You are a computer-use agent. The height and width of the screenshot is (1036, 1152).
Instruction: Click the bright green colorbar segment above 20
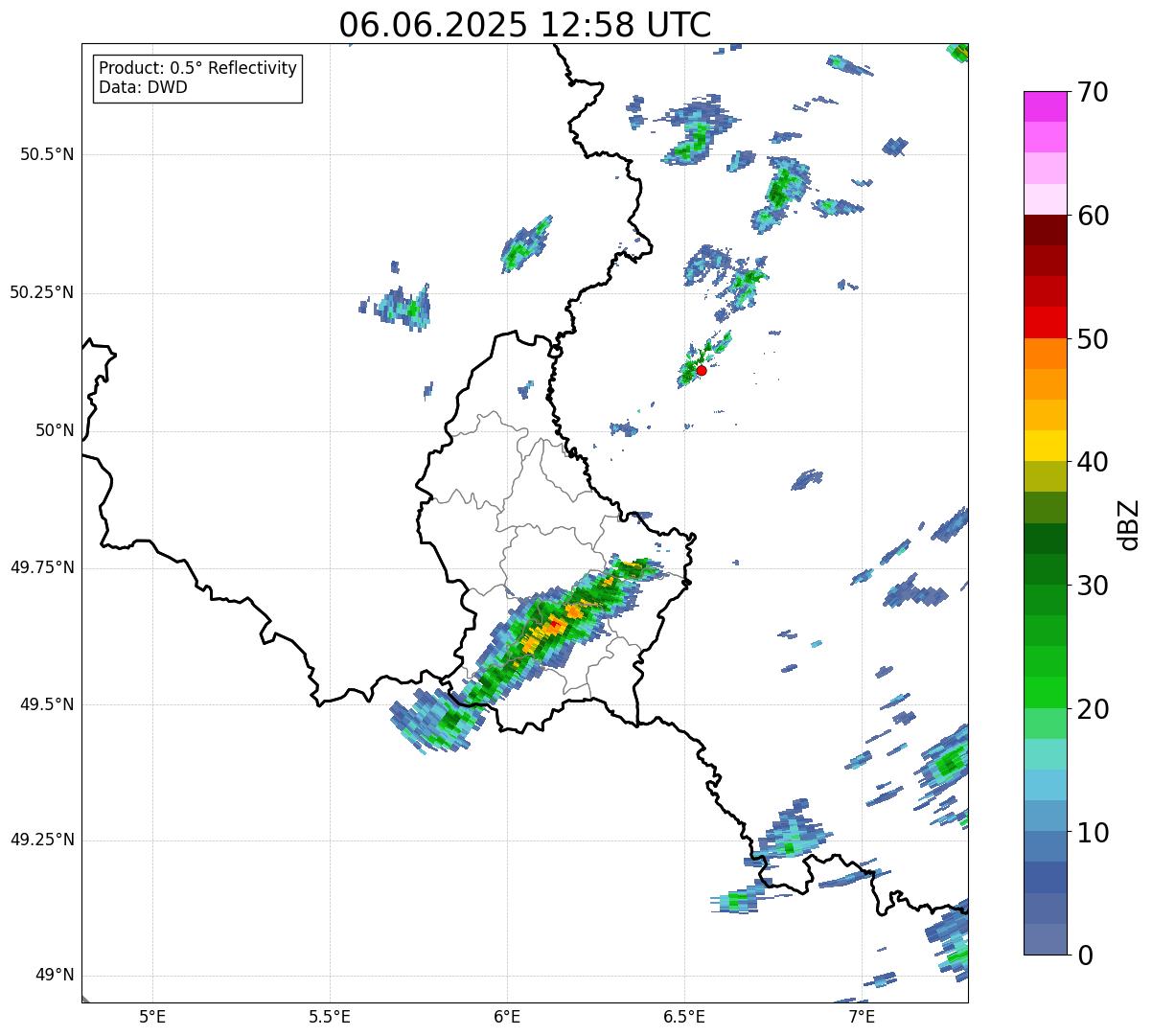click(1045, 693)
